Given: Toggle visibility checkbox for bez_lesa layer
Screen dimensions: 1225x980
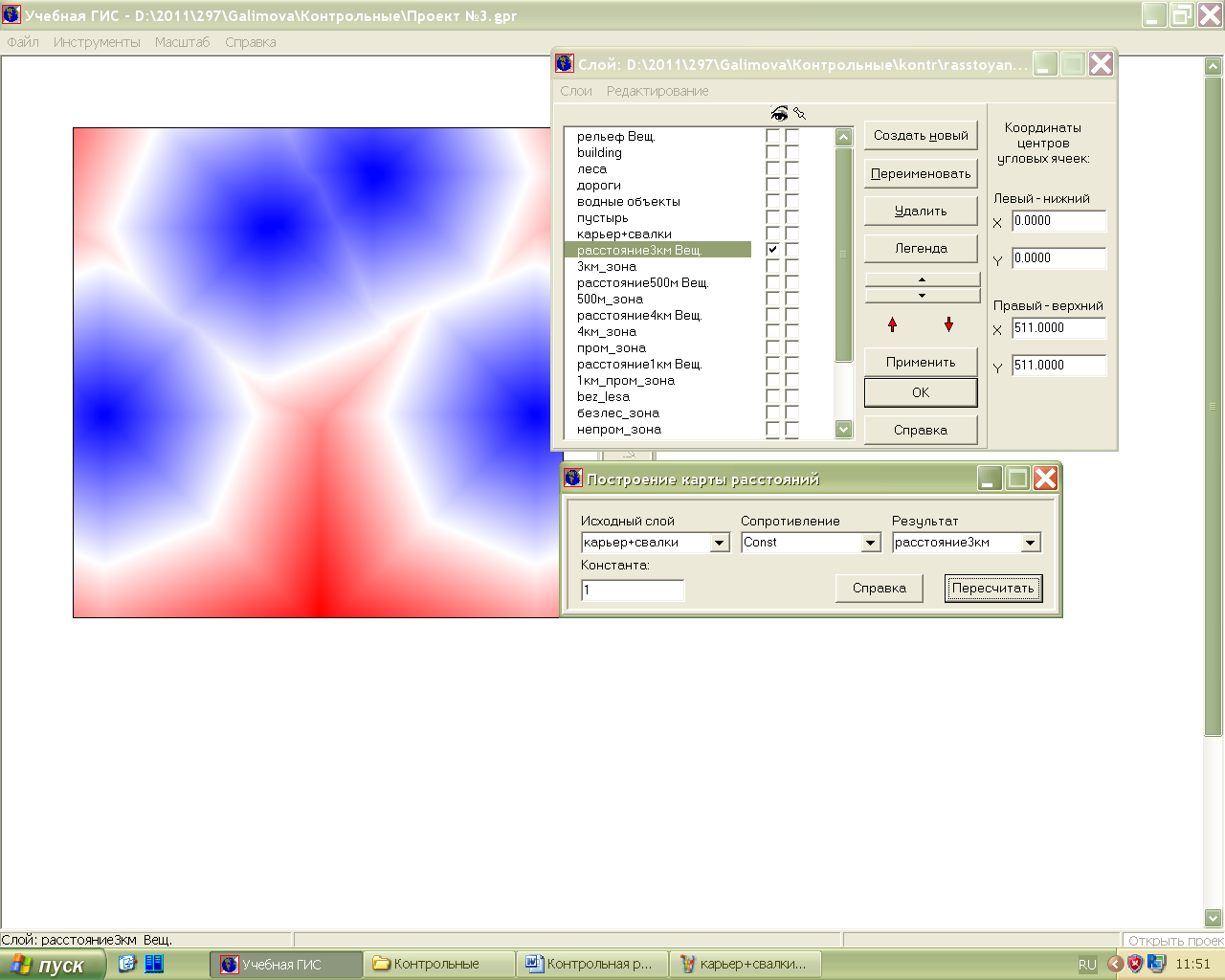Looking at the screenshot, I should click(x=772, y=396).
